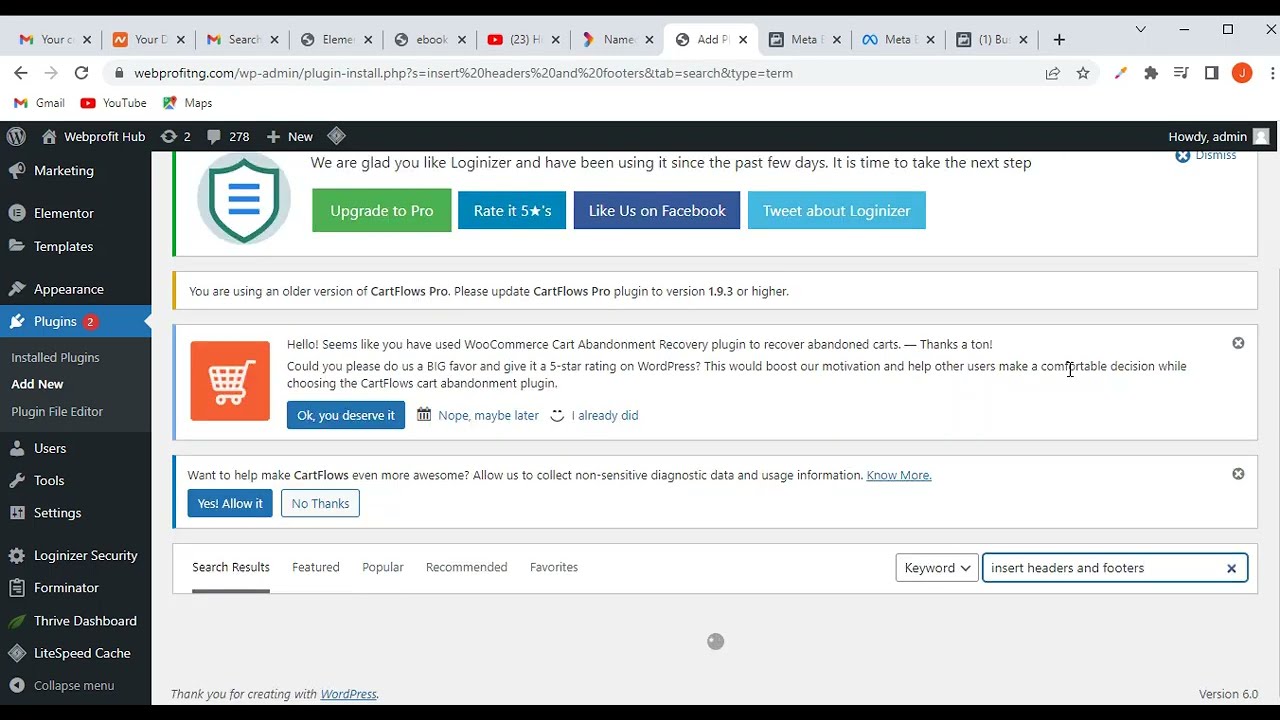
Task: Click No Thanks button
Action: [320, 503]
